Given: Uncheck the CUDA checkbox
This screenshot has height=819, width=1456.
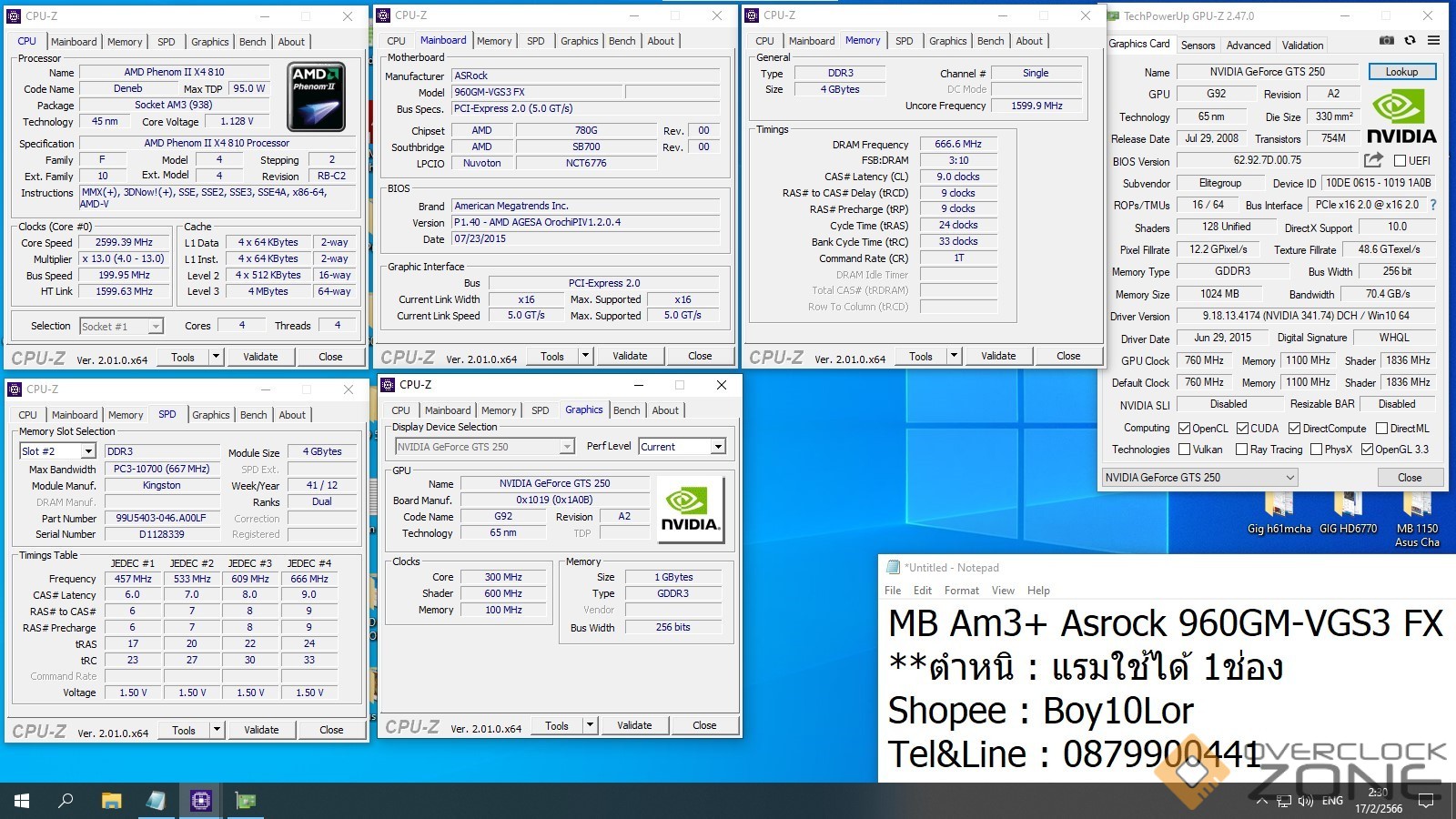Looking at the screenshot, I should [x=1242, y=429].
